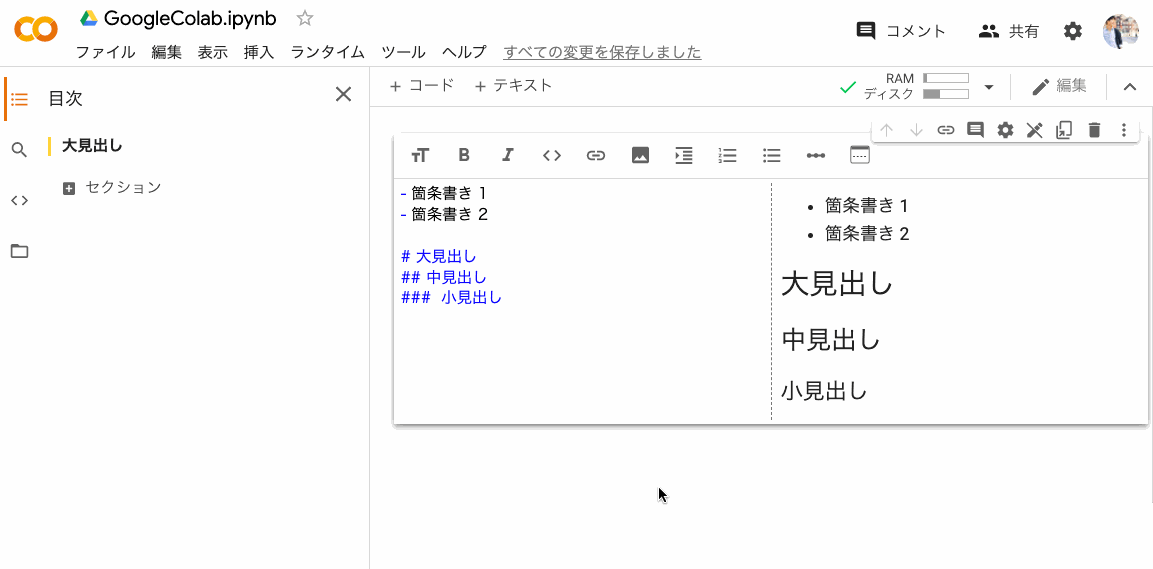
Task: Open 挿入 menu
Action: click(x=259, y=52)
